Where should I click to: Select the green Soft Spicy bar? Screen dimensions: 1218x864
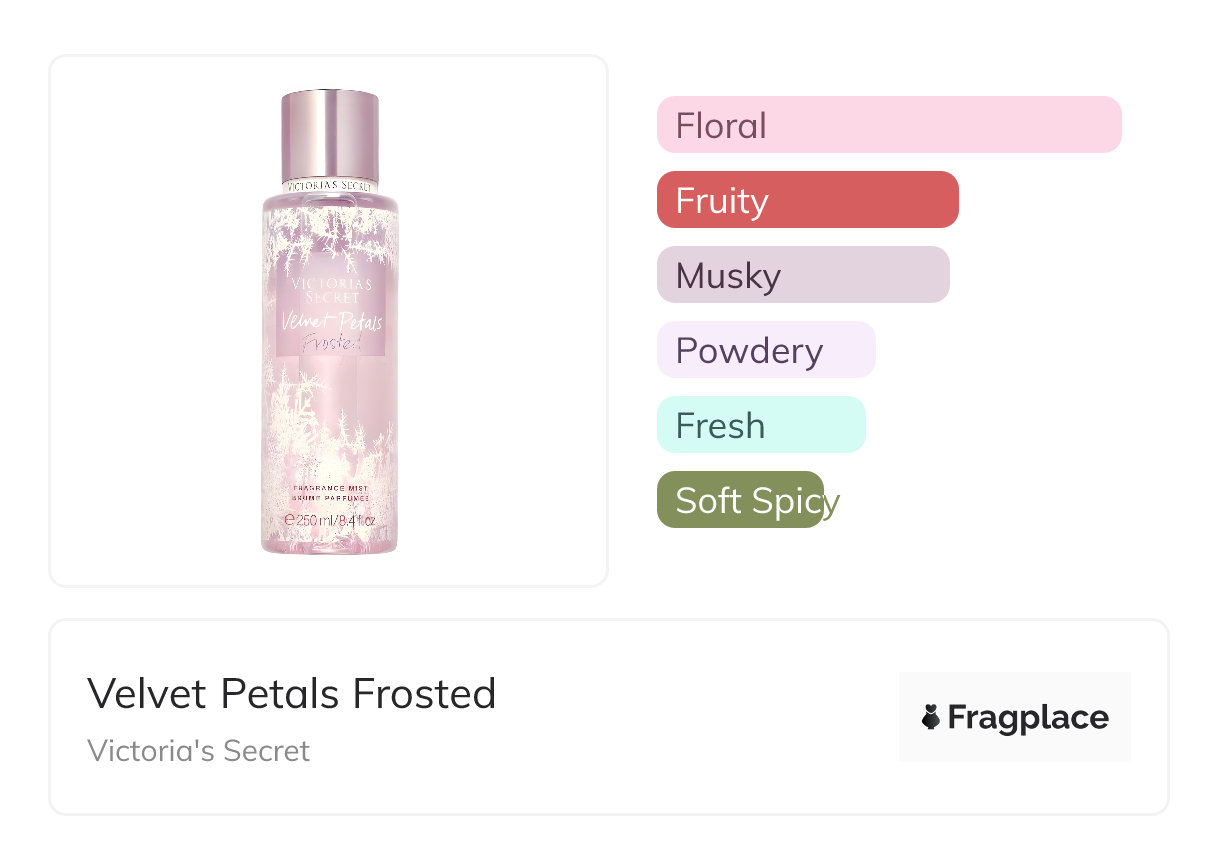pyautogui.click(x=740, y=500)
